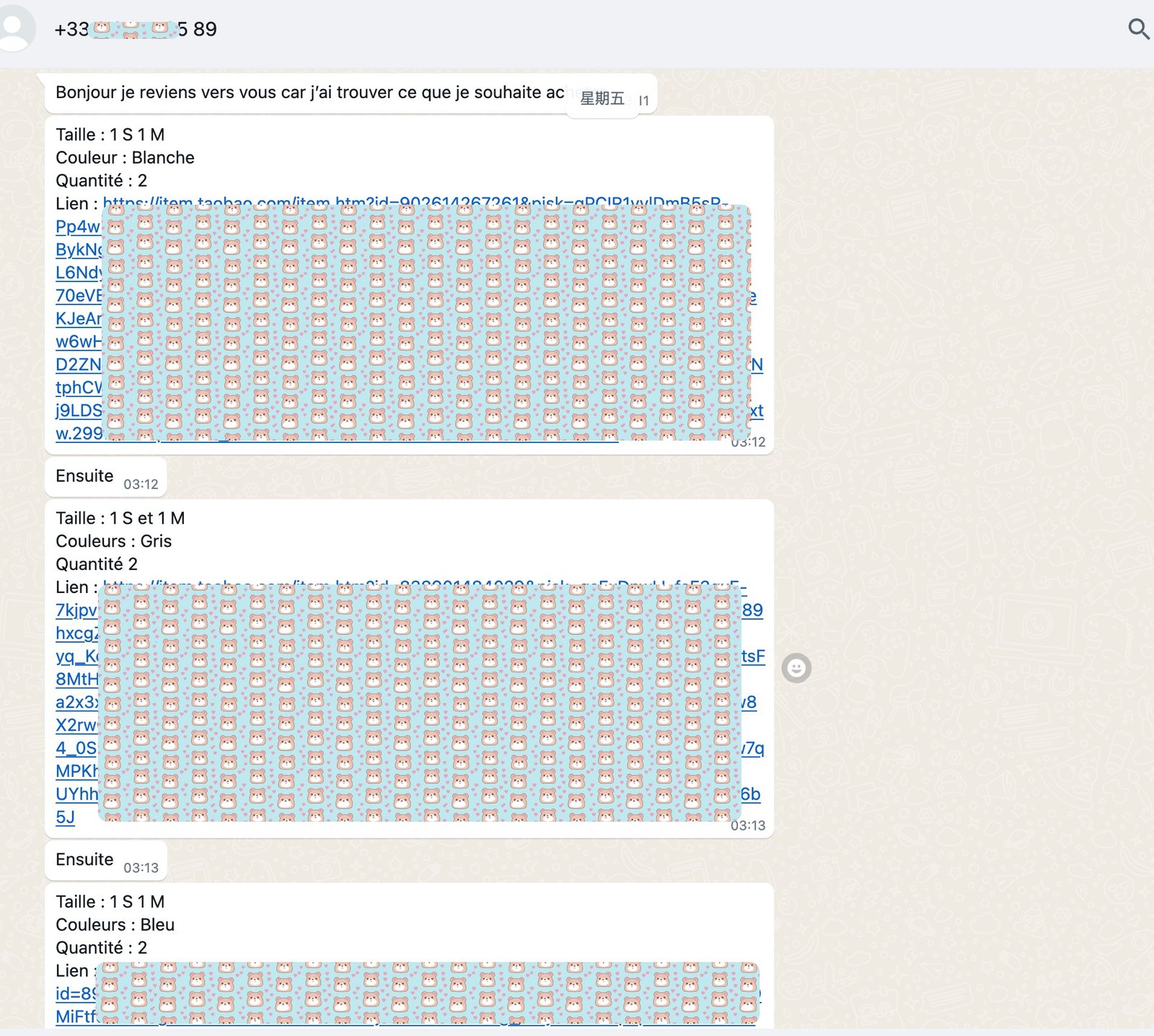
Task: Open contact info via the +33 phone number
Action: point(136,29)
